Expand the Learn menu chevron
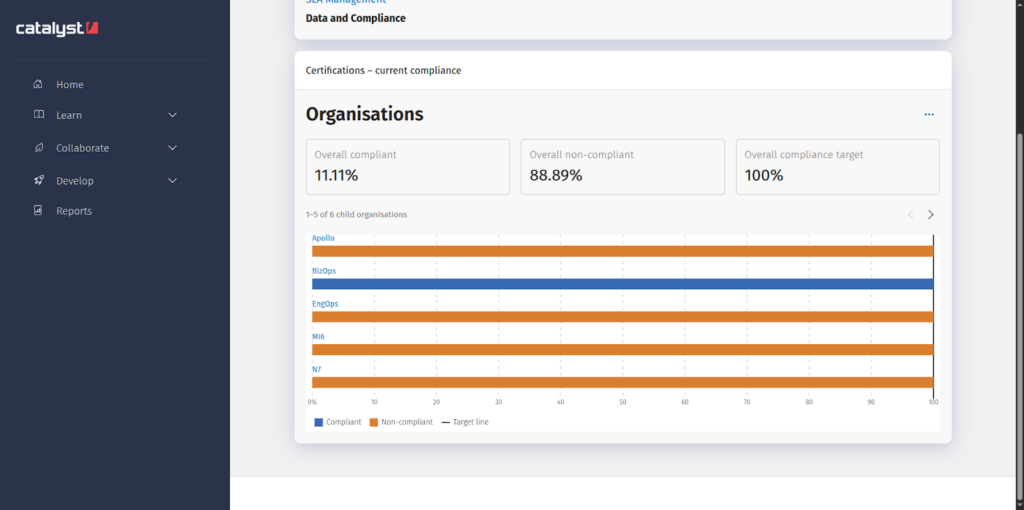1024x510 pixels. 172,115
